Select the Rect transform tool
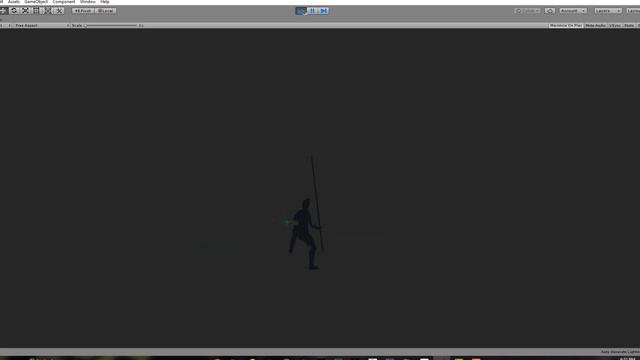This screenshot has height=360, width=640. (36, 11)
